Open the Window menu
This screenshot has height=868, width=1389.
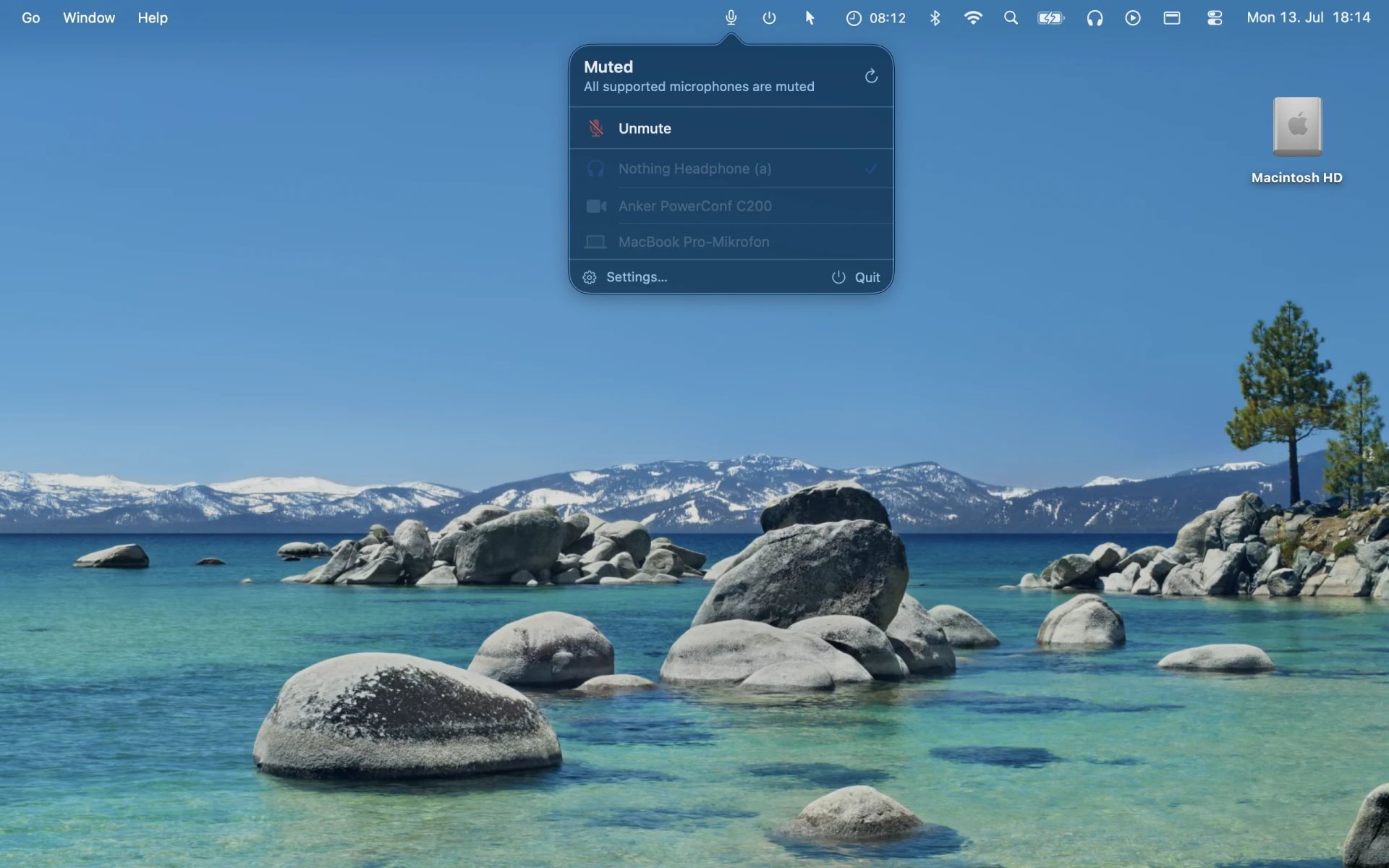pos(88,18)
